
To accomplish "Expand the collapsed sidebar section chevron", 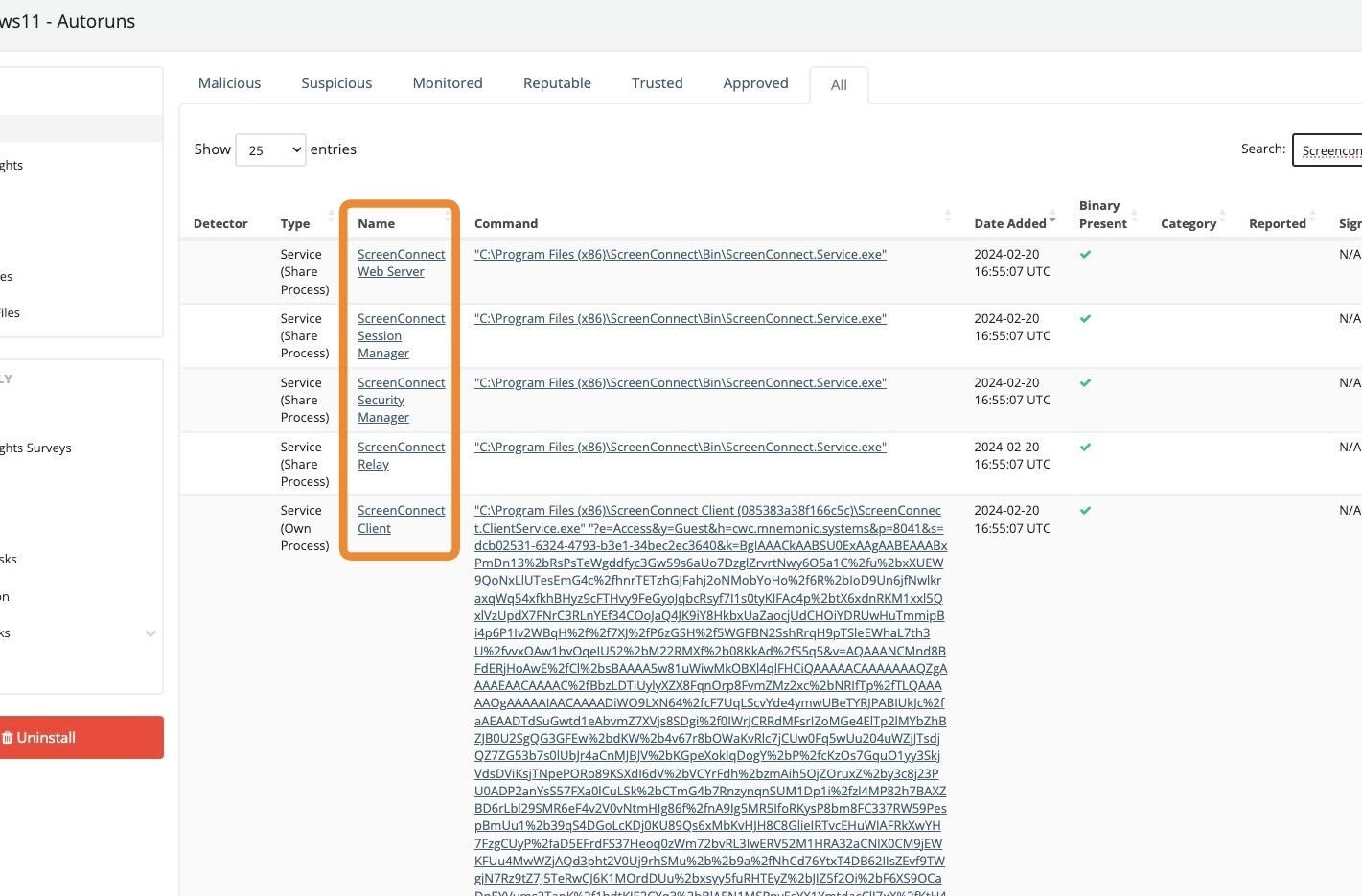I will click(x=150, y=633).
